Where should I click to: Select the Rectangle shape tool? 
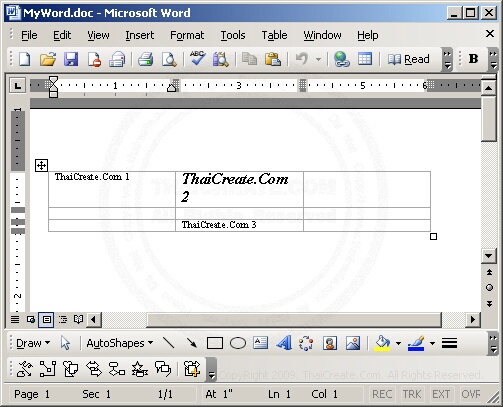215,343
